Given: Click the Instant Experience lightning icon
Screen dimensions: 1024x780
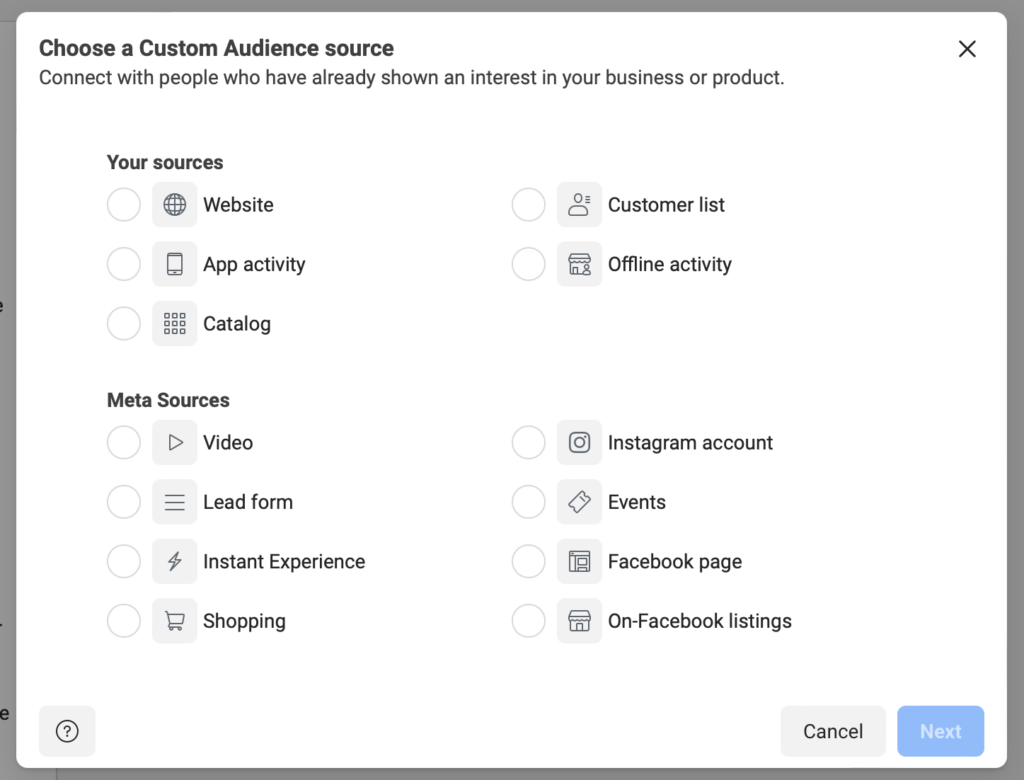Looking at the screenshot, I should (x=175, y=562).
